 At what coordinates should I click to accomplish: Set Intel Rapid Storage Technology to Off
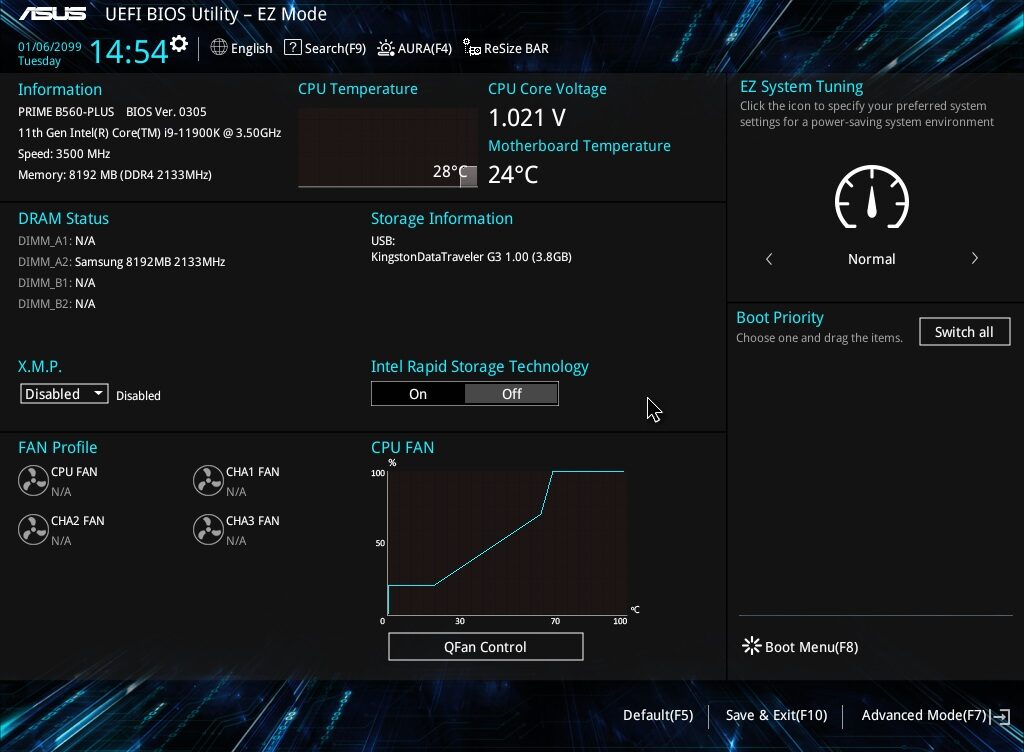click(x=511, y=394)
